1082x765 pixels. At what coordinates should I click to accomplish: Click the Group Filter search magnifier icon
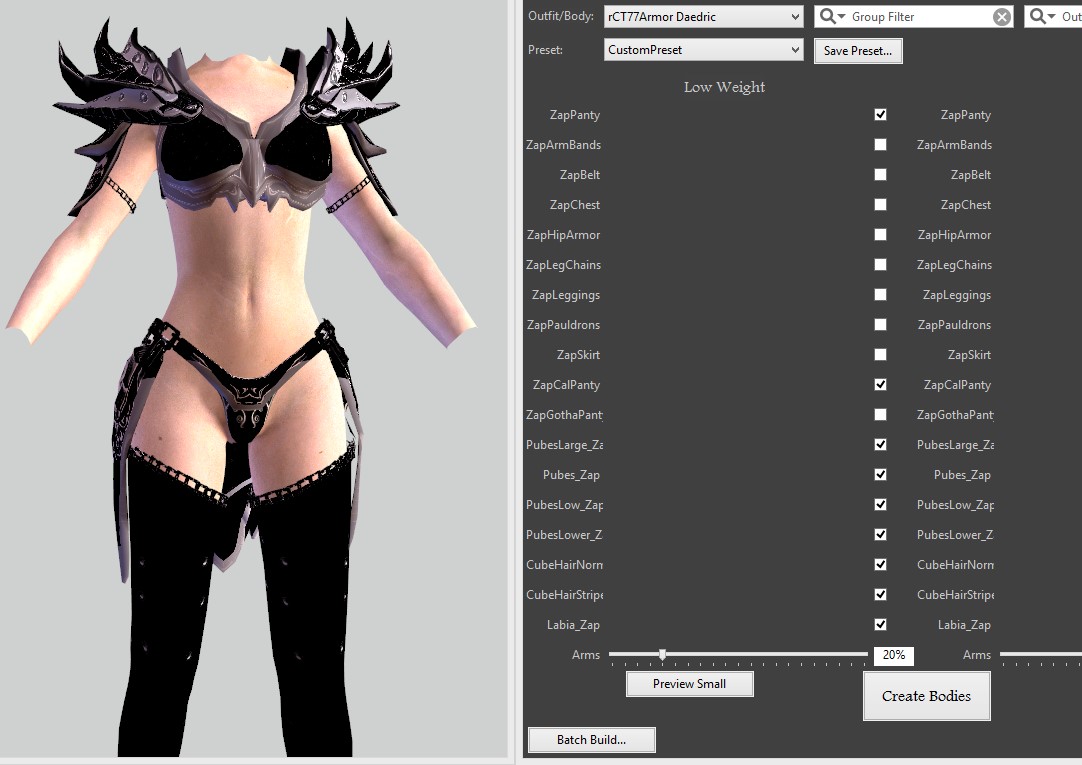coord(832,16)
